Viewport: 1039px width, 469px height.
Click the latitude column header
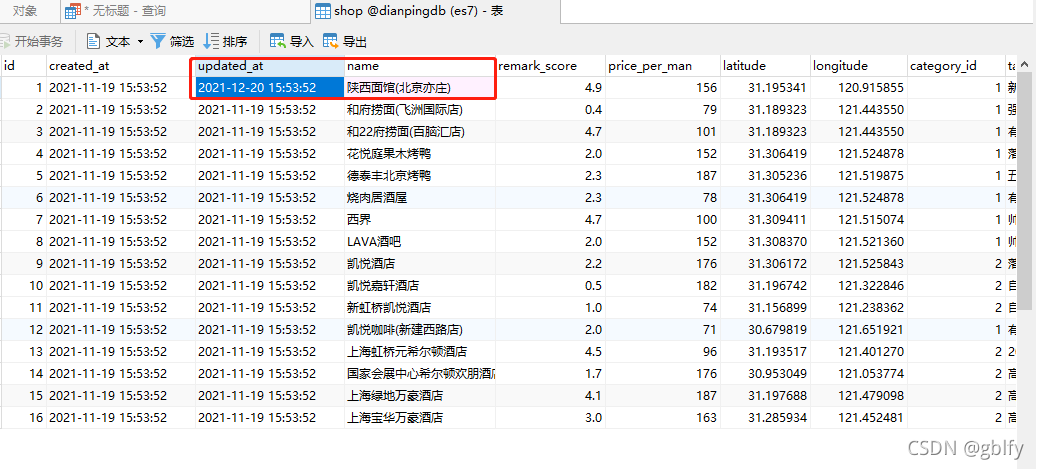coord(765,66)
